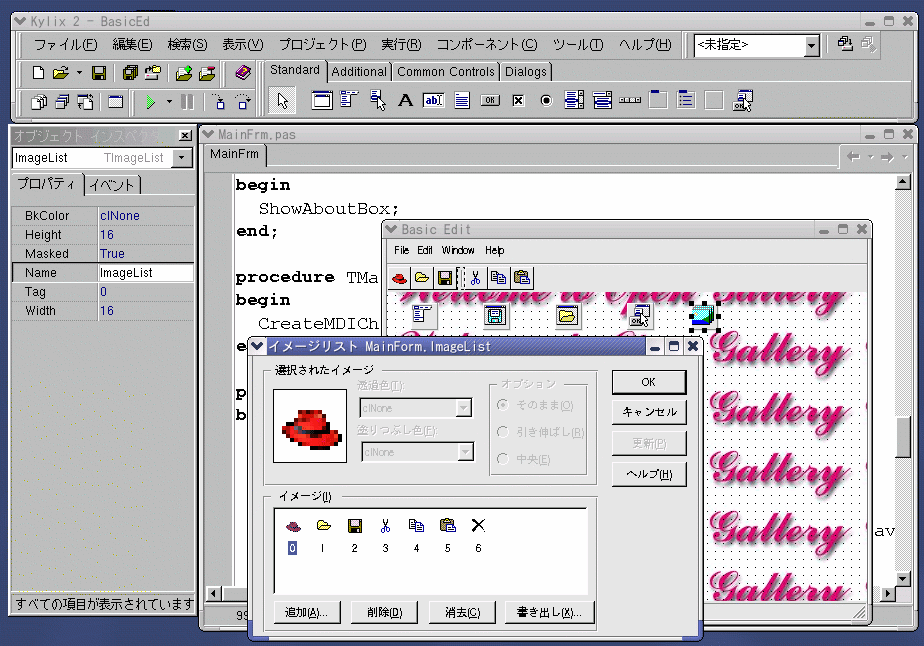Click the 書き出し(X)... button
924x646 pixels.
click(x=549, y=612)
